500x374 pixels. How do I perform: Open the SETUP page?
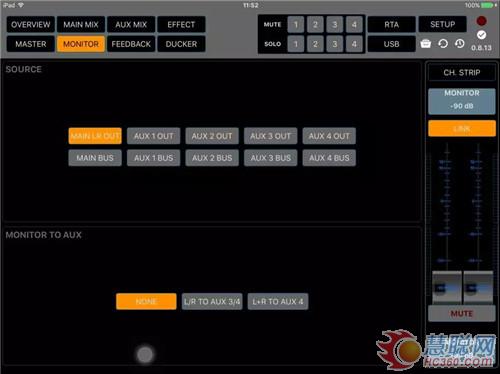pos(442,24)
